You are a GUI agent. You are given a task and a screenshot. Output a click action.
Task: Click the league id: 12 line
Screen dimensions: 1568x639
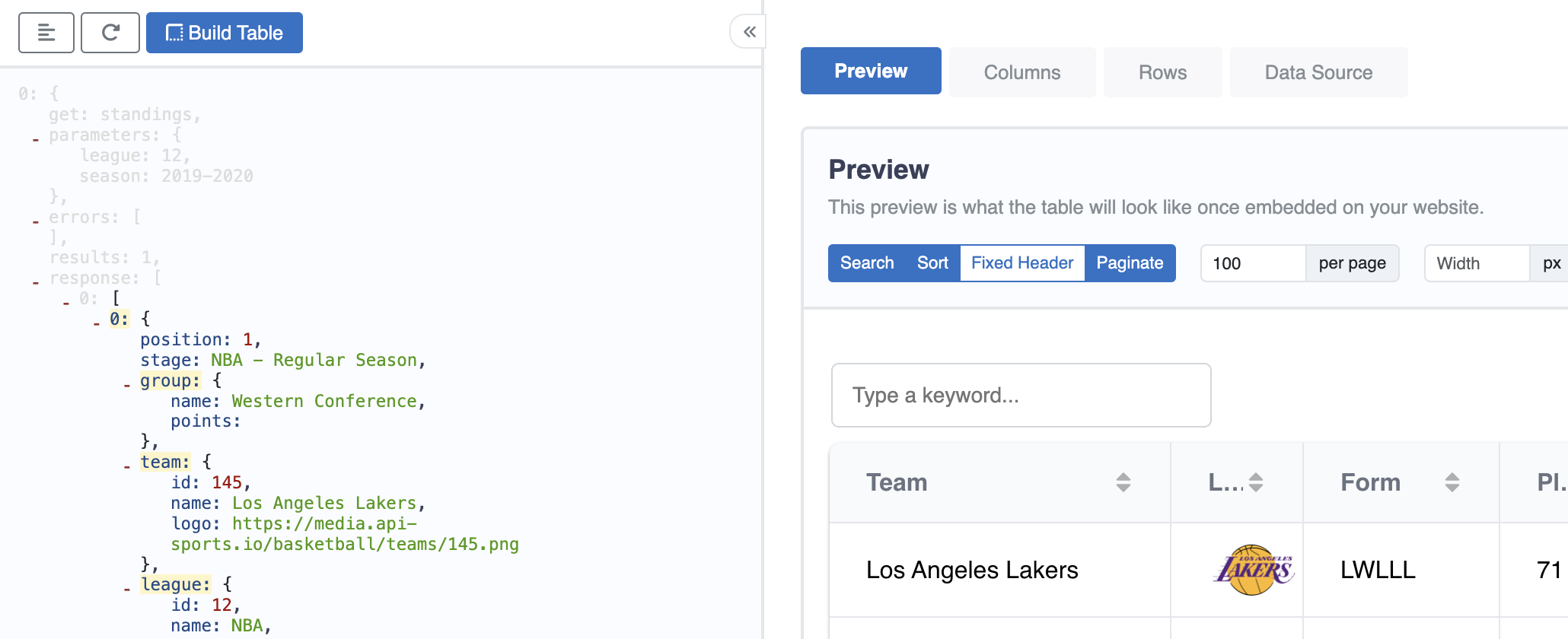point(206,605)
